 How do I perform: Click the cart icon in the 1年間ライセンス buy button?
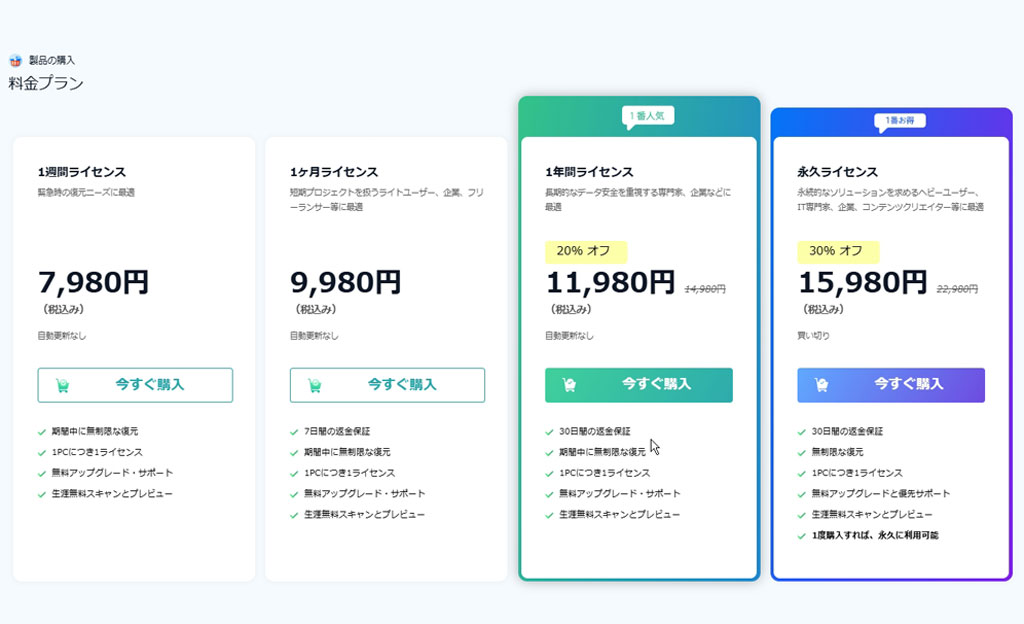[570, 385]
